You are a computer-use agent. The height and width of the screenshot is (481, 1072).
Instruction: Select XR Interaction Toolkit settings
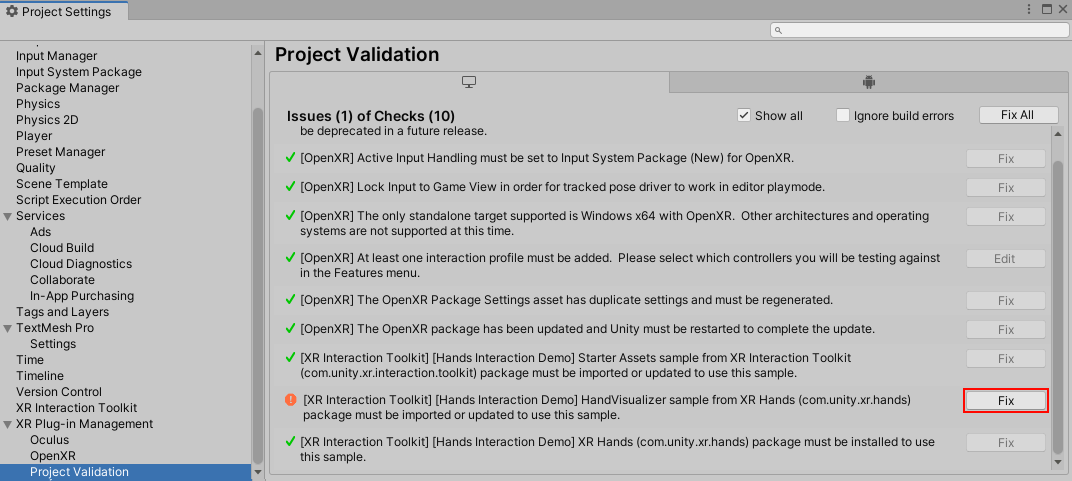point(76,408)
